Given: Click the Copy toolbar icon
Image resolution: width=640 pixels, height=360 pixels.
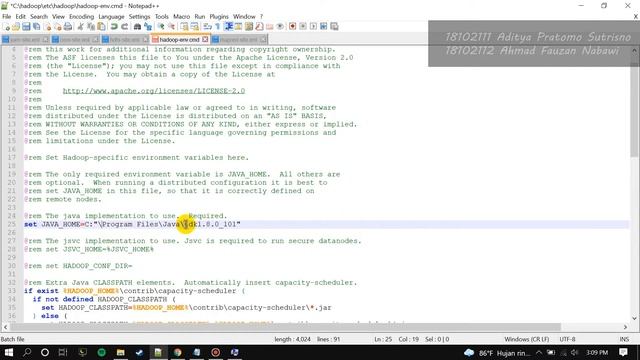Looking at the screenshot, I should coord(91,27).
